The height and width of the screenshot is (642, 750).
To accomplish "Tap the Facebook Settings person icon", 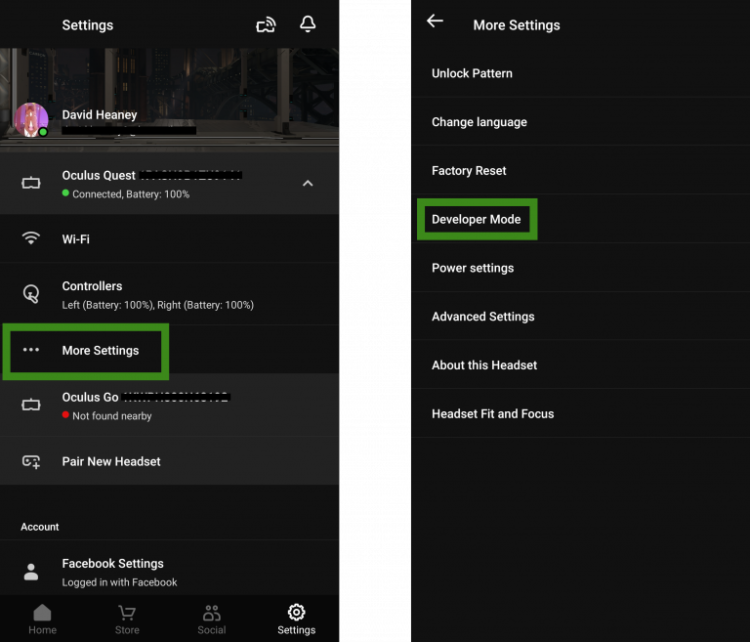I will [31, 572].
